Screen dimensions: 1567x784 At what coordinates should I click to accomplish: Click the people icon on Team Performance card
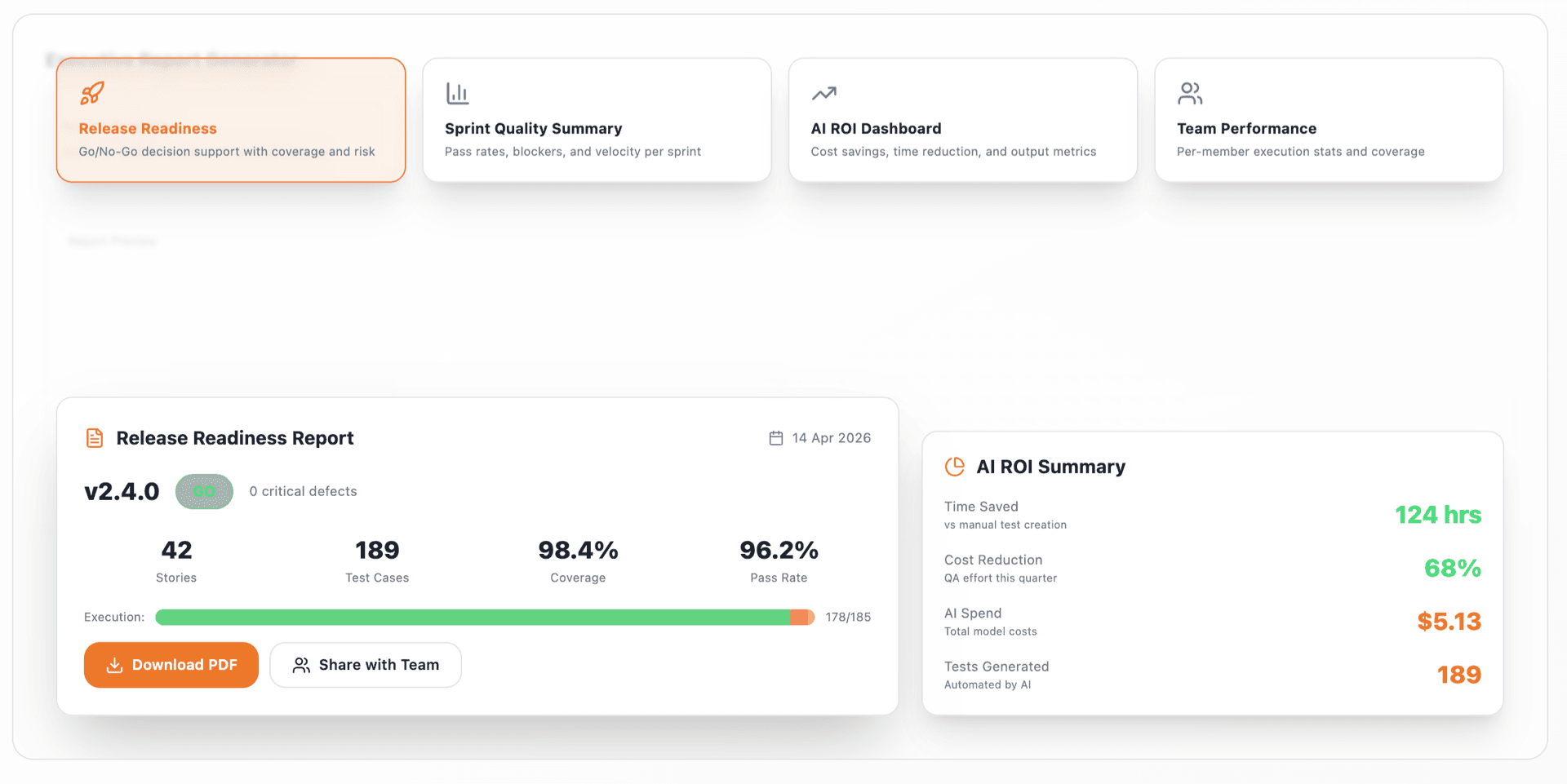point(1190,93)
